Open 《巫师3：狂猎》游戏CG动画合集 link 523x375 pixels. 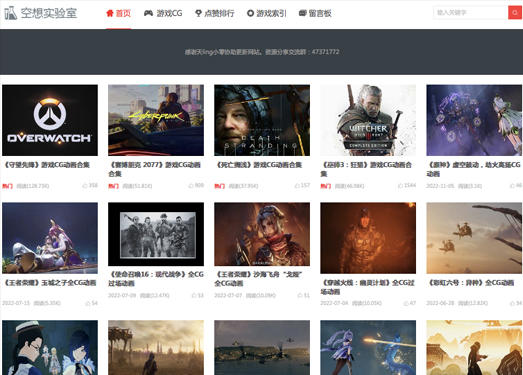pos(367,169)
